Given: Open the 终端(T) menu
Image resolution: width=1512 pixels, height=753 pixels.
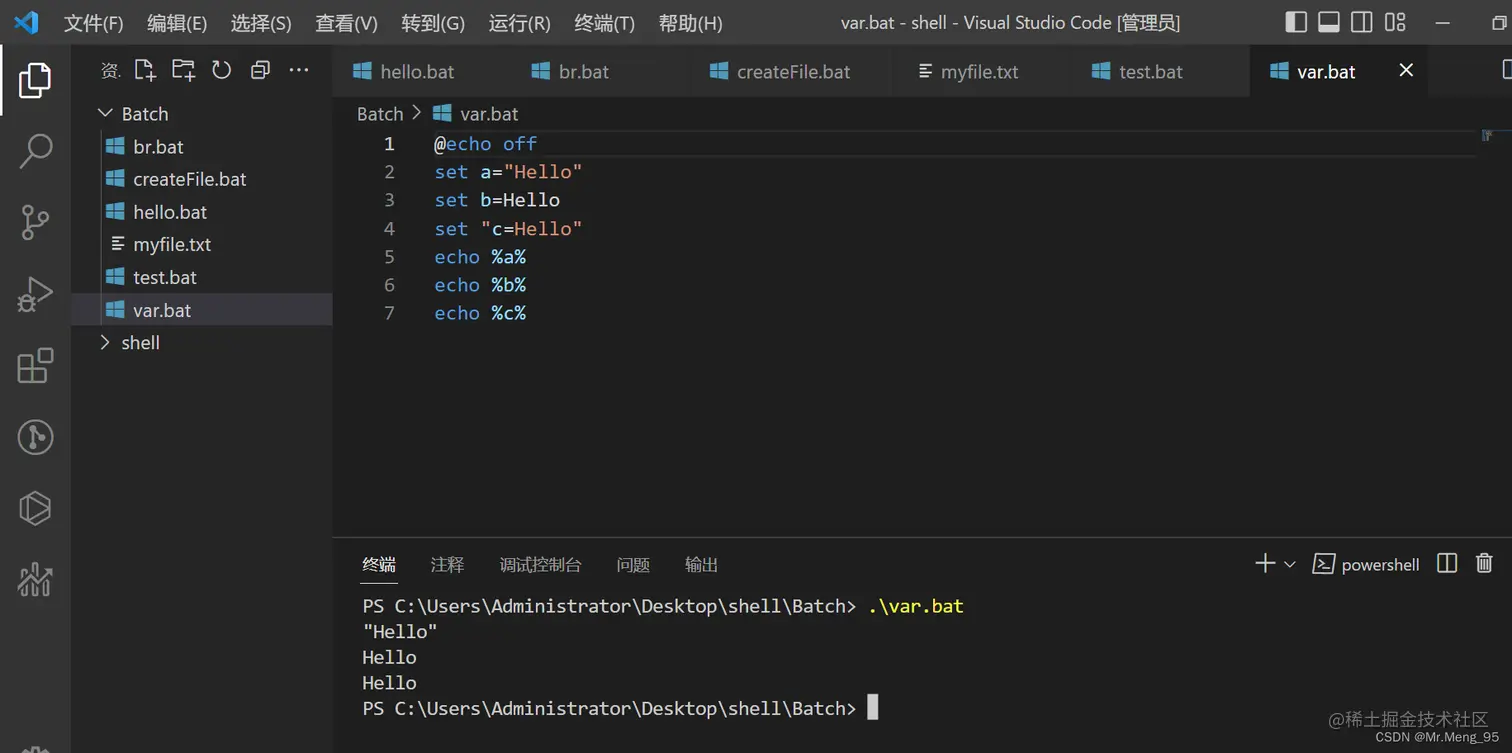Looking at the screenshot, I should click(x=604, y=23).
